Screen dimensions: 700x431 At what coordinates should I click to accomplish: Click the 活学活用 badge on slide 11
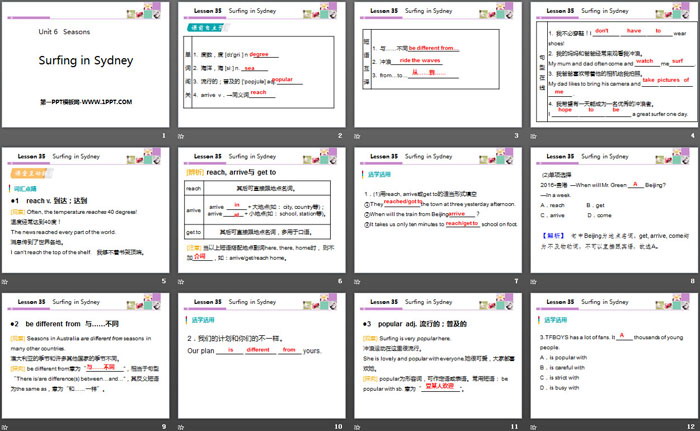point(372,320)
